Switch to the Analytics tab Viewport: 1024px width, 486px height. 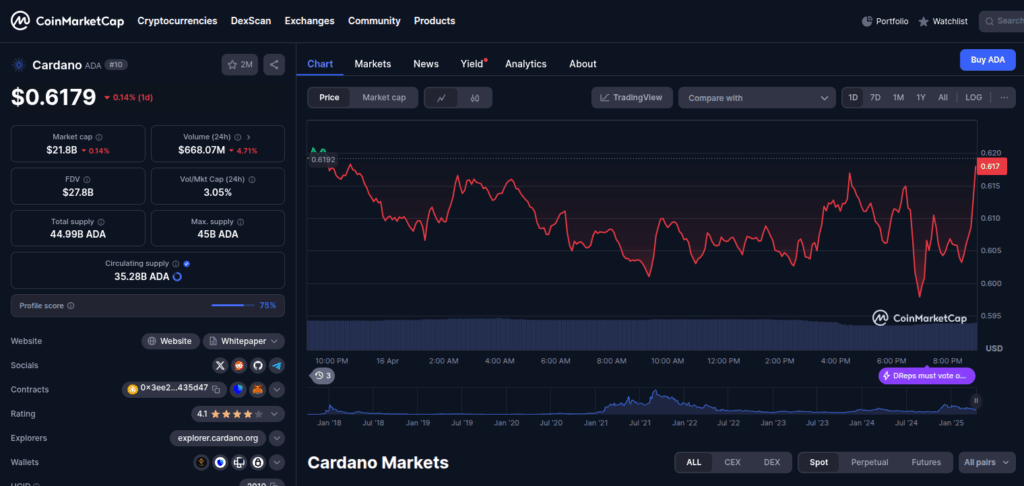[526, 64]
